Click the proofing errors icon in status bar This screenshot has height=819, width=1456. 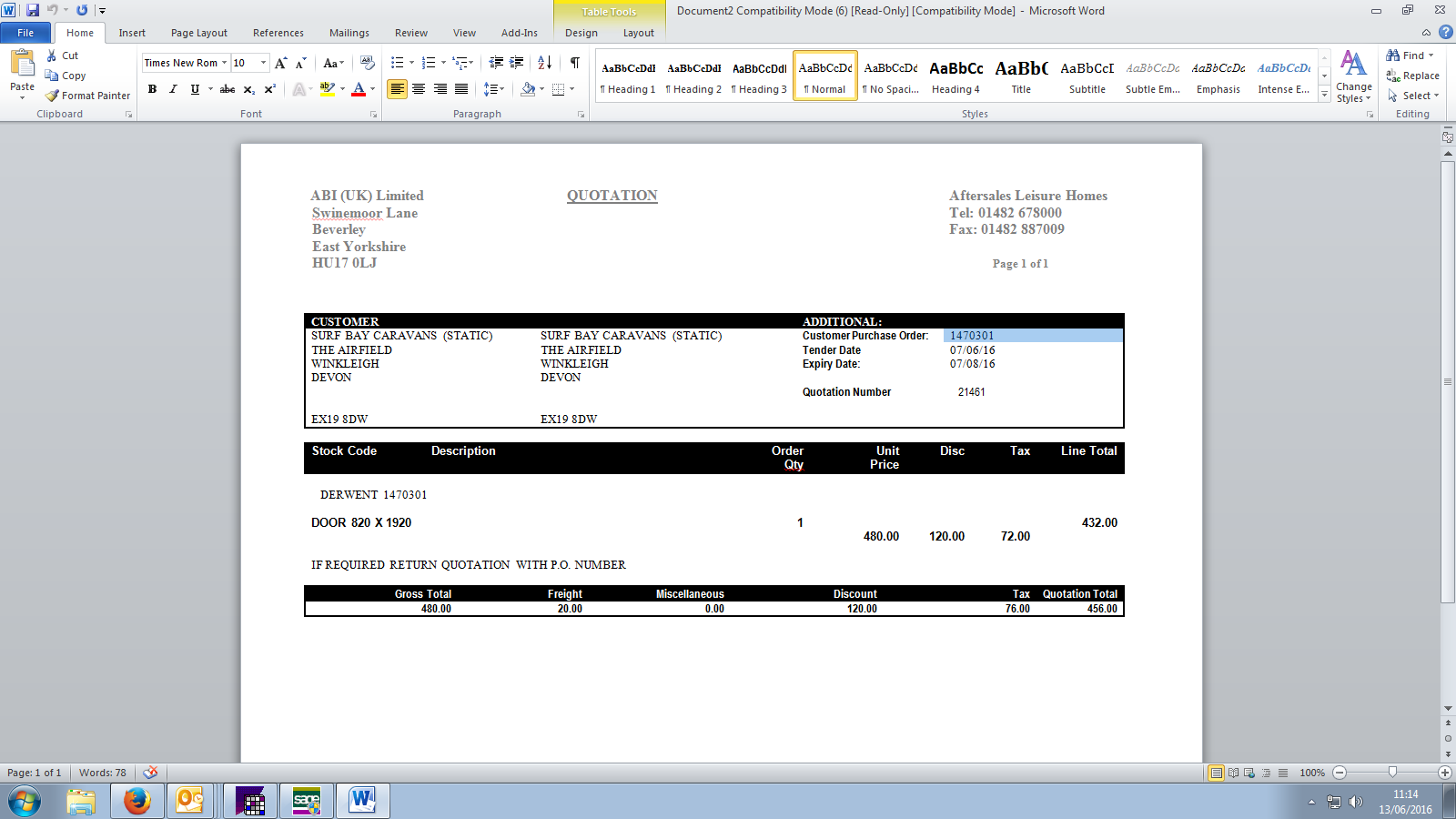[x=150, y=773]
